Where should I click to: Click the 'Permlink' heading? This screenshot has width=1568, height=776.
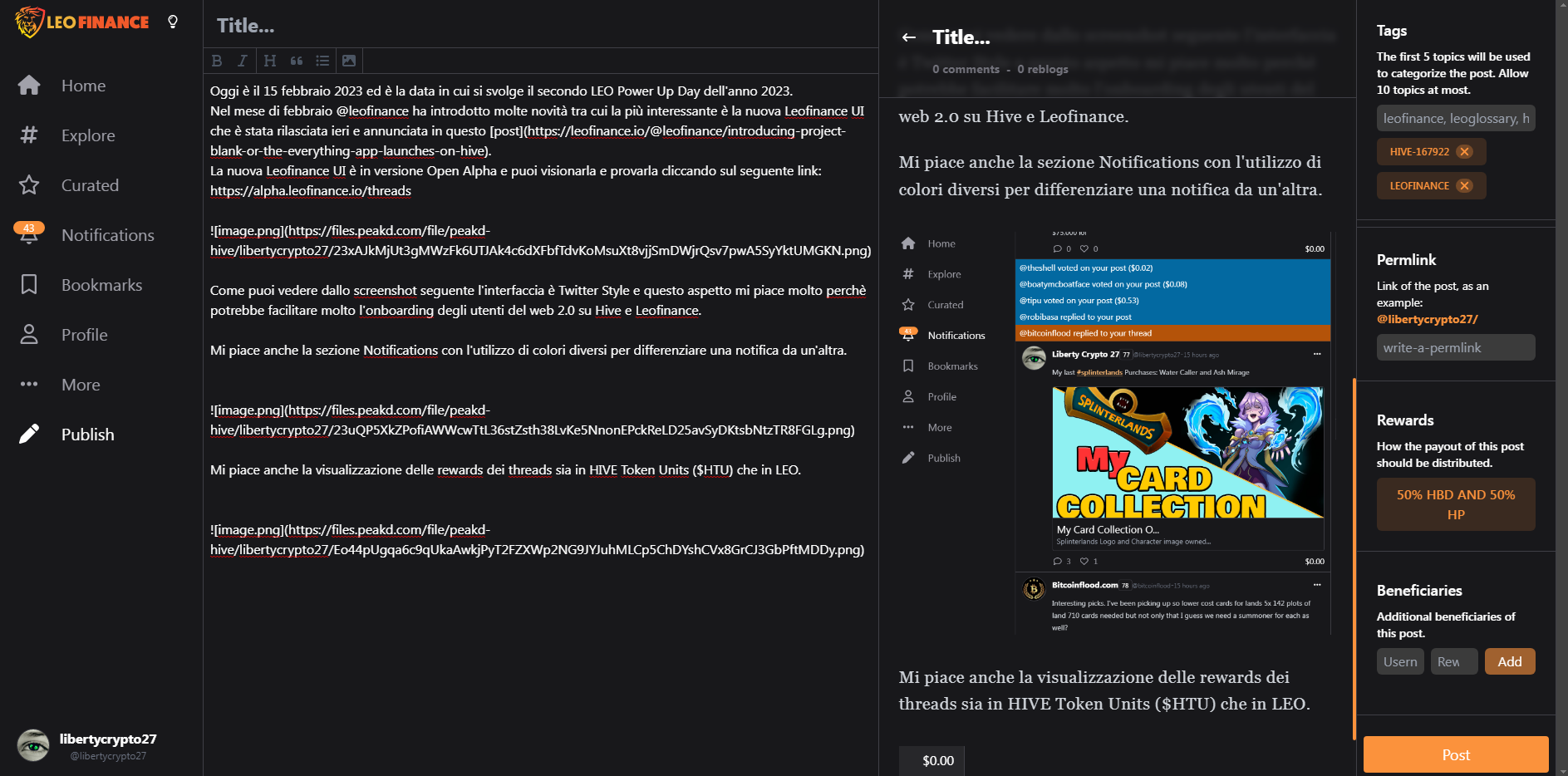tap(1406, 260)
